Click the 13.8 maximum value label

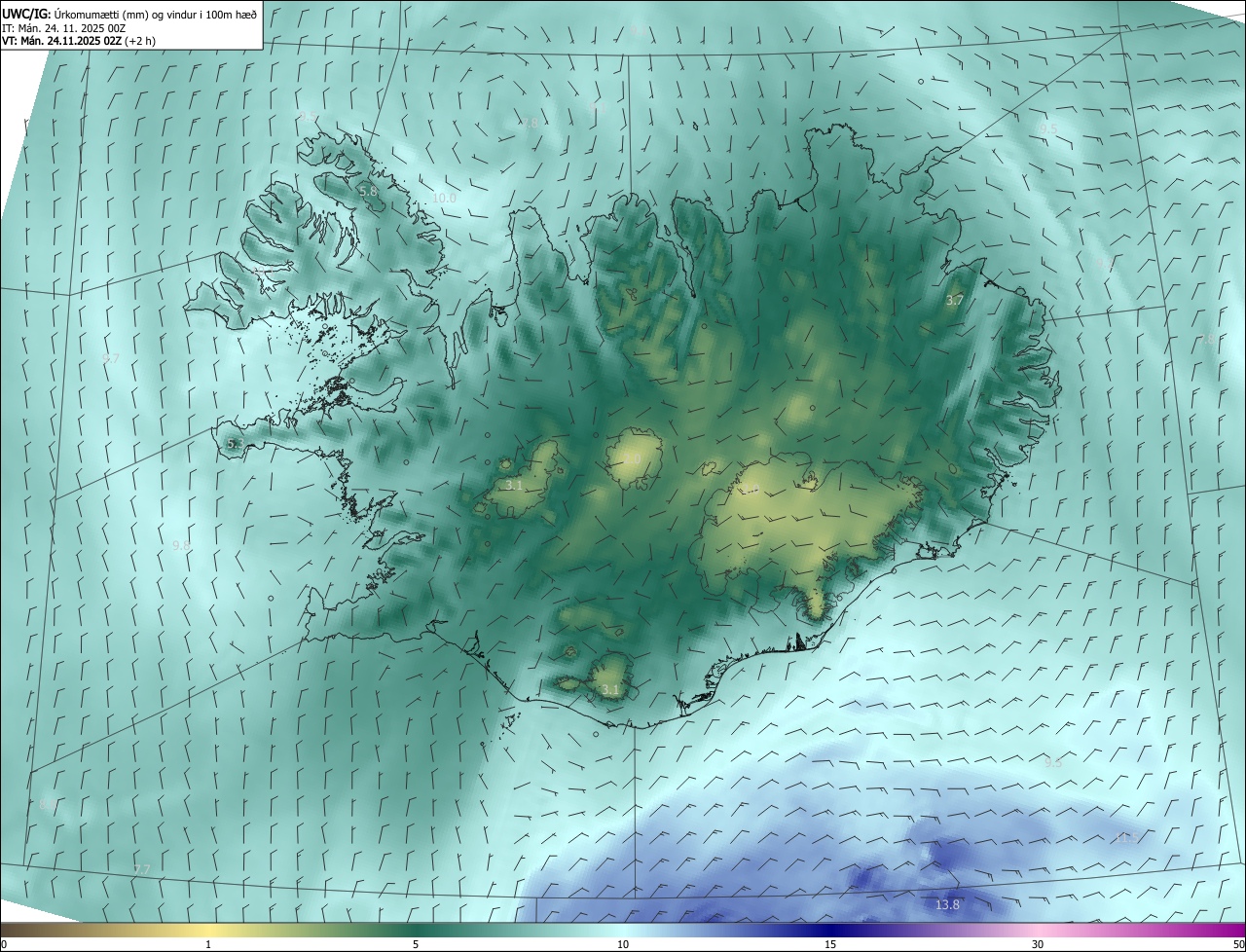947,905
